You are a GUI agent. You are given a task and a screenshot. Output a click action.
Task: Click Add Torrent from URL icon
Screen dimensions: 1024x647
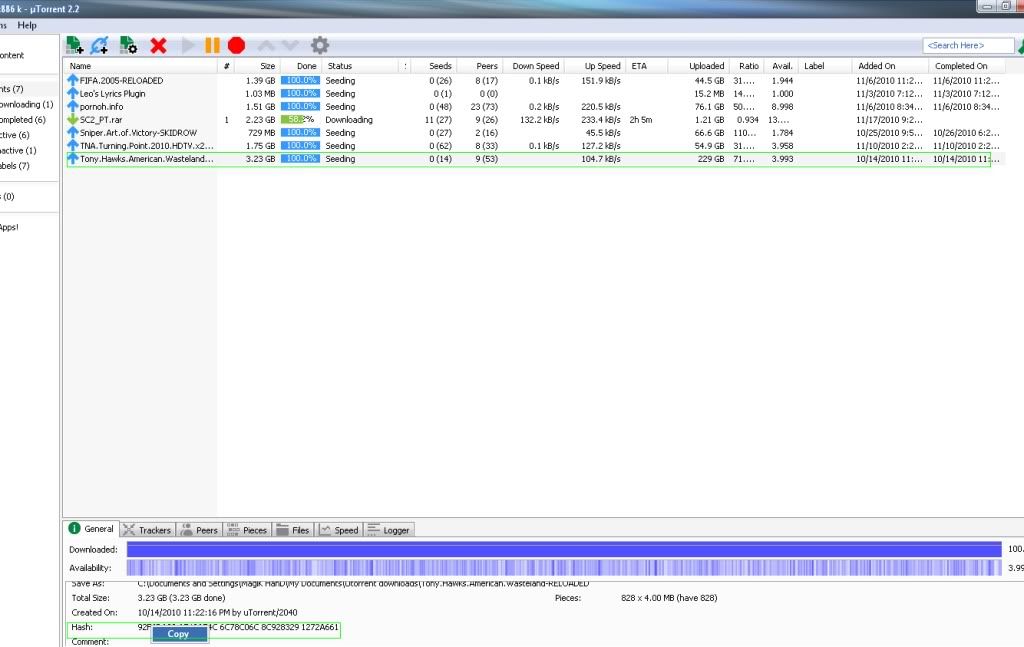tap(101, 45)
